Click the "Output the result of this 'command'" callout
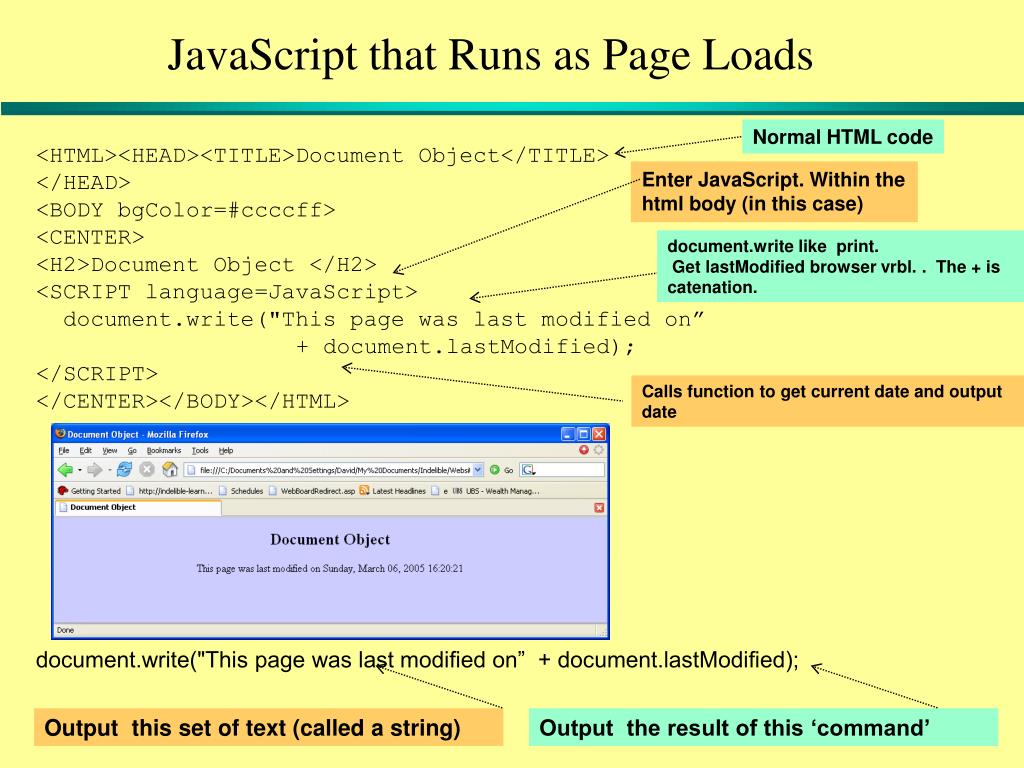 763,728
